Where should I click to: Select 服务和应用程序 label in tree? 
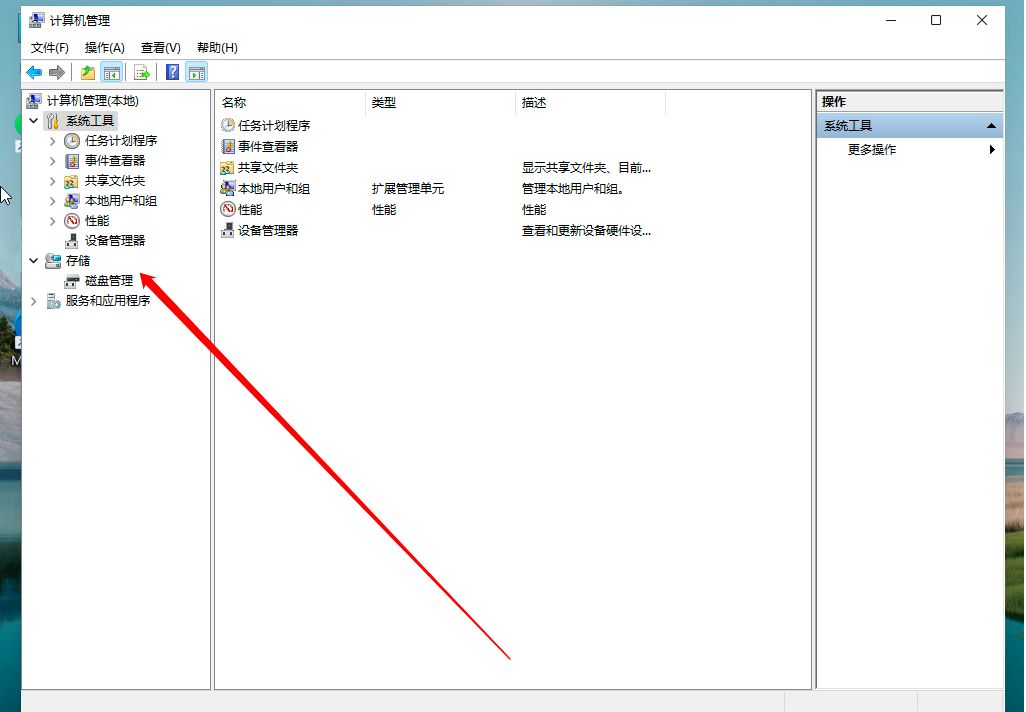tap(108, 301)
